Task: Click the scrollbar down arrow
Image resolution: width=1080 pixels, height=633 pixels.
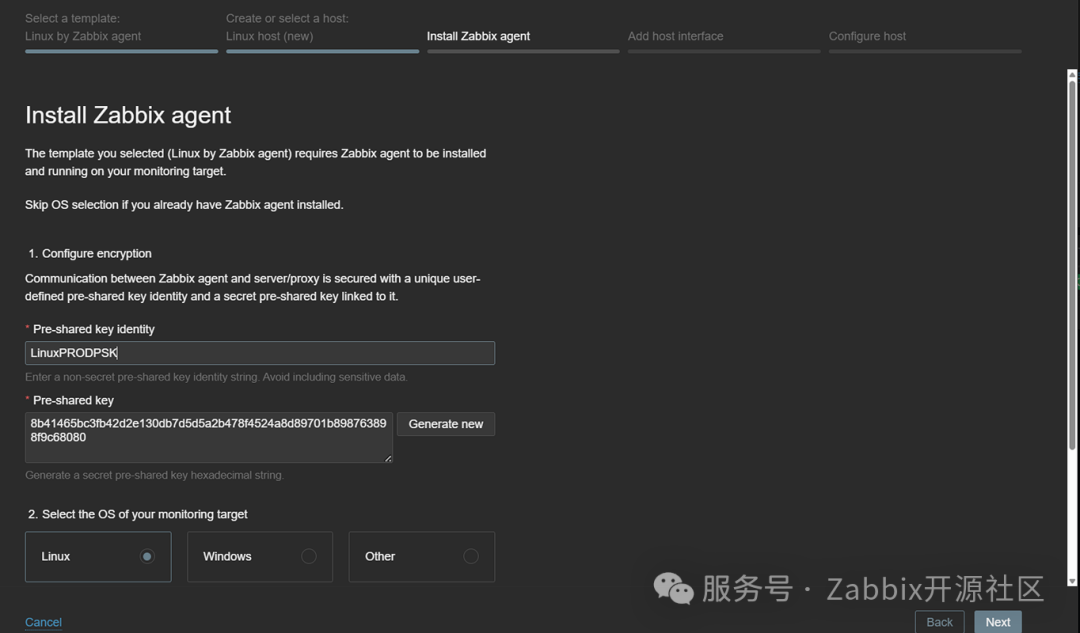Action: (1072, 580)
